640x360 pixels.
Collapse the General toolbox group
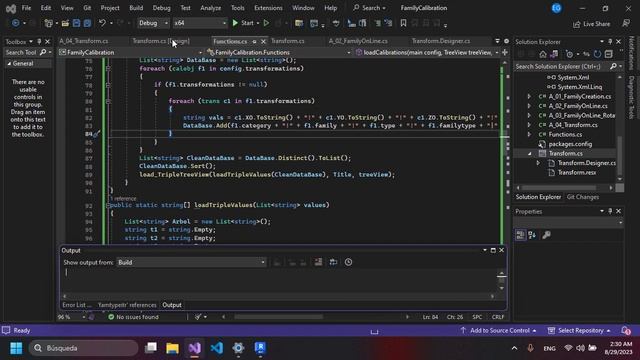click(x=9, y=64)
